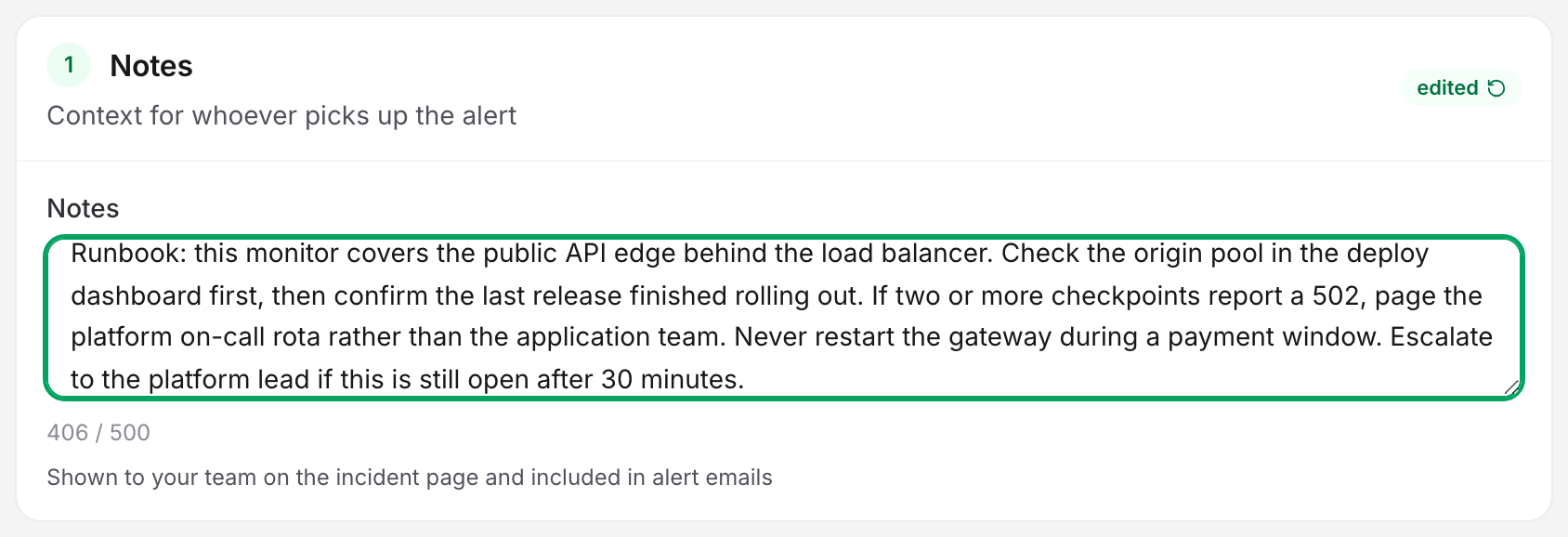Click the green edited status pill
This screenshot has width=1568, height=537.
coord(1461,88)
